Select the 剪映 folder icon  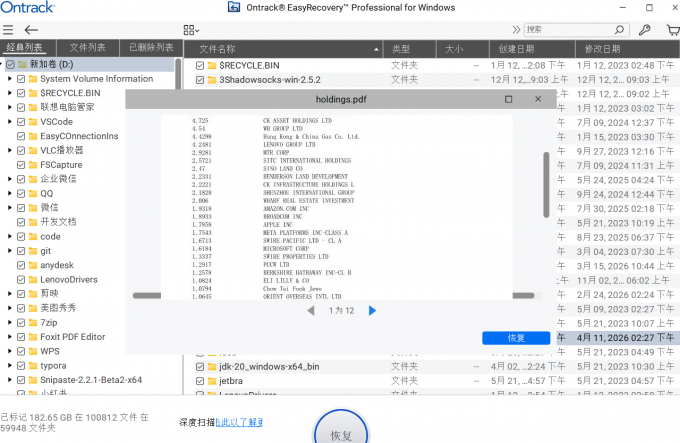[33, 294]
